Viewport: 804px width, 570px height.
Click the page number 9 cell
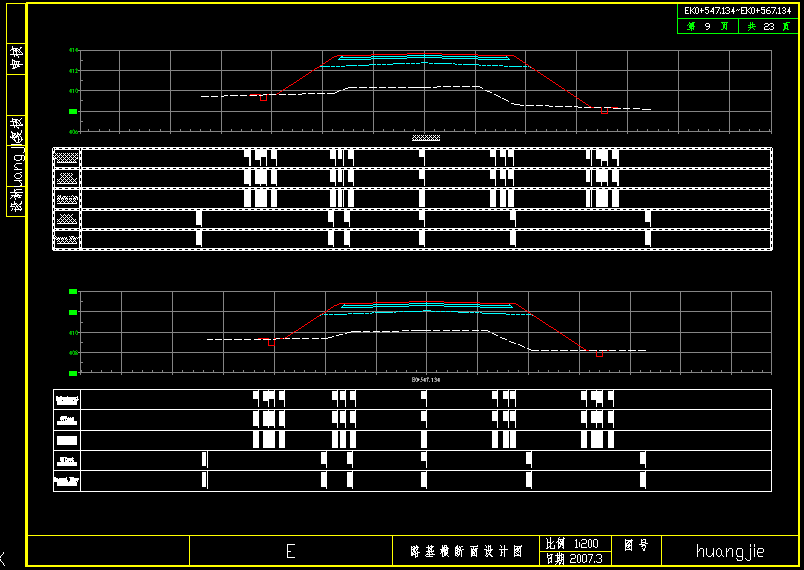point(703,27)
